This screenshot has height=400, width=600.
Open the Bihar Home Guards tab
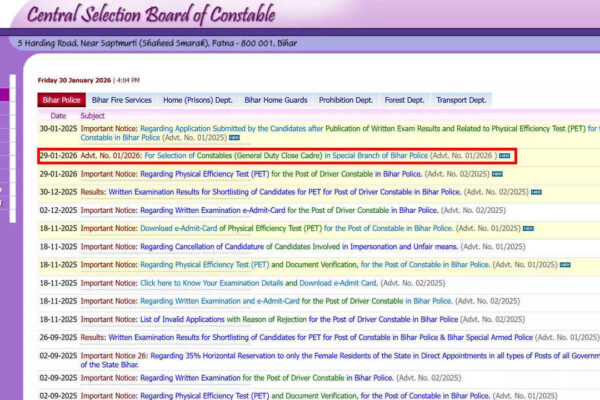(276, 100)
